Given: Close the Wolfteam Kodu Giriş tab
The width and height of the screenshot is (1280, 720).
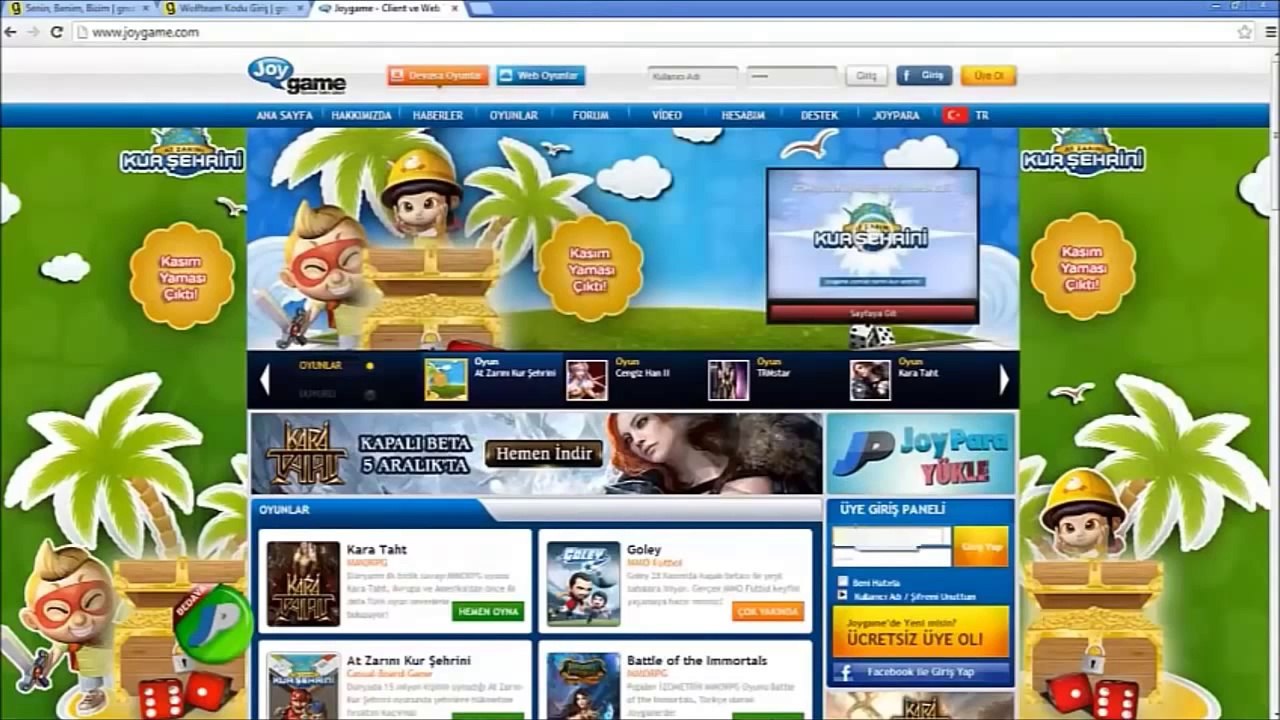Looking at the screenshot, I should tap(300, 8).
